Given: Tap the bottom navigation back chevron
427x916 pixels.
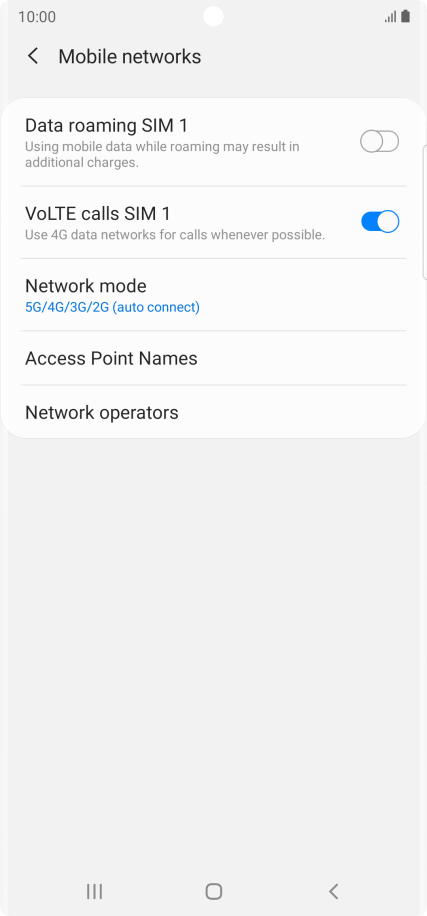Looking at the screenshot, I should (334, 891).
